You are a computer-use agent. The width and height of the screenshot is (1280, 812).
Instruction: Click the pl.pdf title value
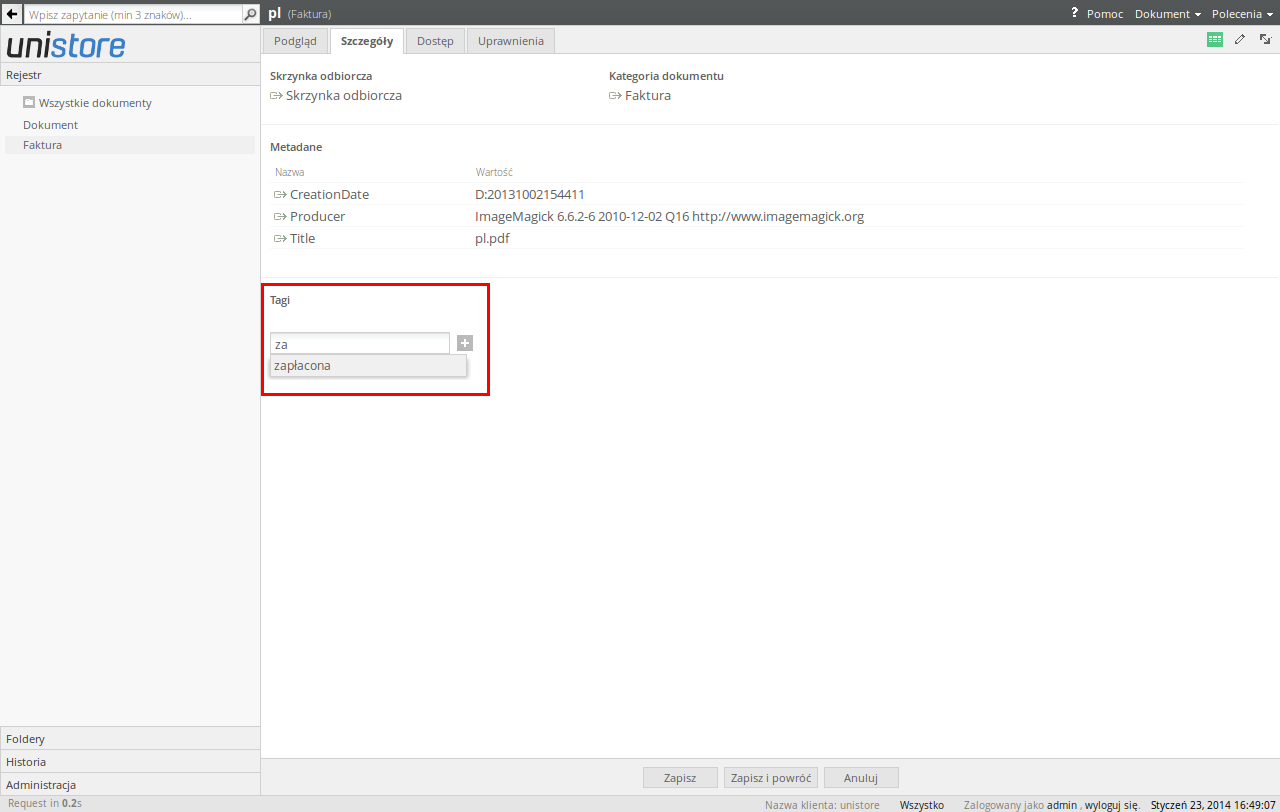(492, 238)
